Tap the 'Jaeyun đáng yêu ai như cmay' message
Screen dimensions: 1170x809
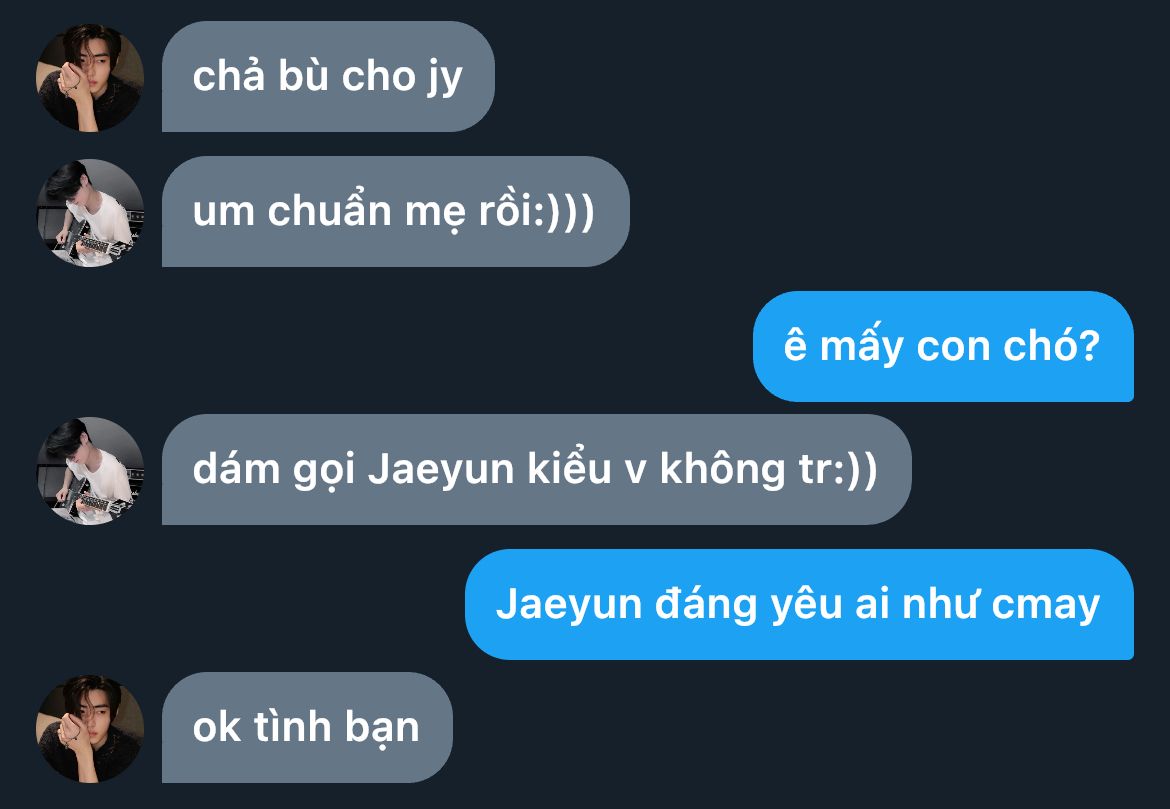799,605
